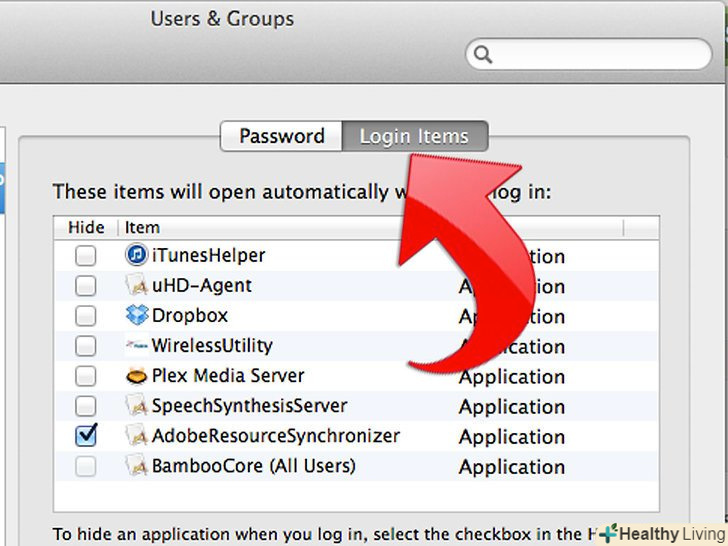Image resolution: width=728 pixels, height=546 pixels.
Task: Click the Plex Media Server icon
Action: 137,376
